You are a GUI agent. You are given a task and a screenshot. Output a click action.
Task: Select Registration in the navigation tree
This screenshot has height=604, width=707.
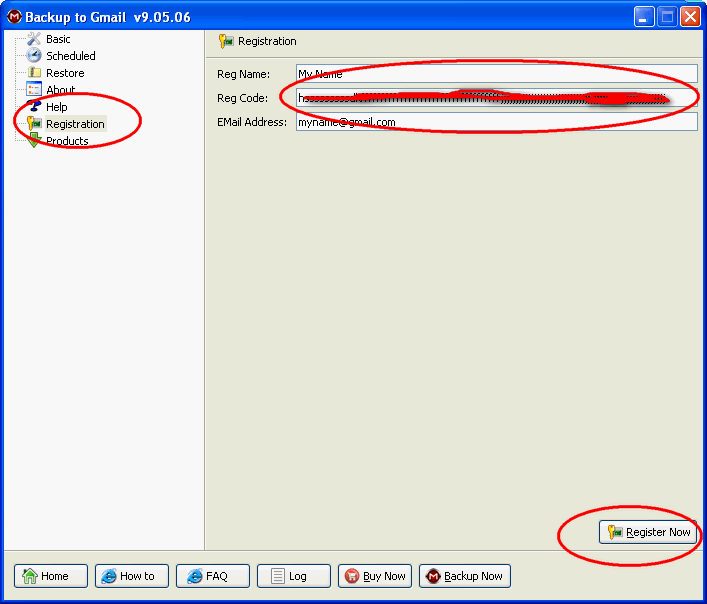[75, 124]
